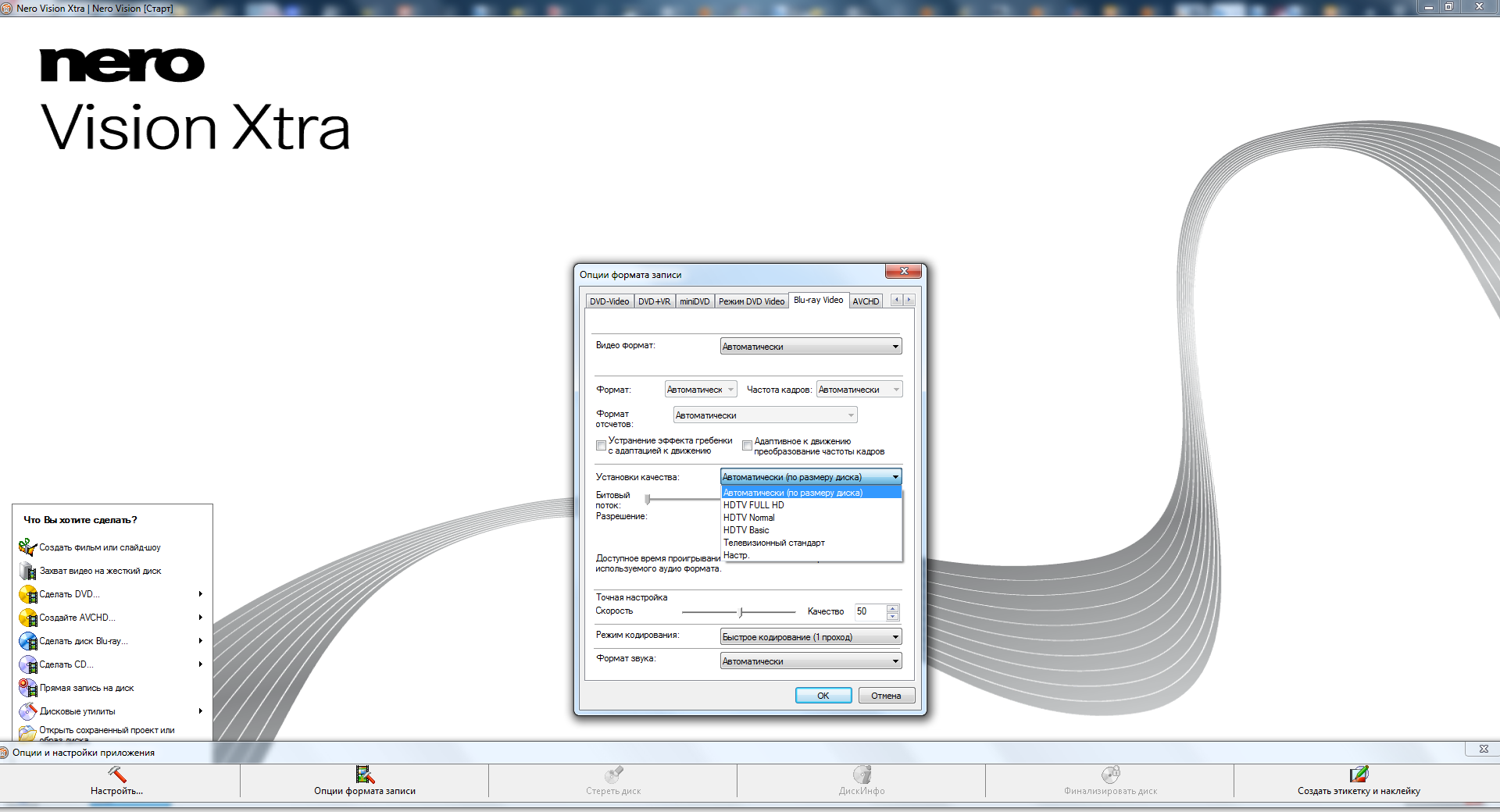This screenshot has height=812, width=1500.
Task: Open the Режим кодирования dropdown
Action: click(x=810, y=637)
